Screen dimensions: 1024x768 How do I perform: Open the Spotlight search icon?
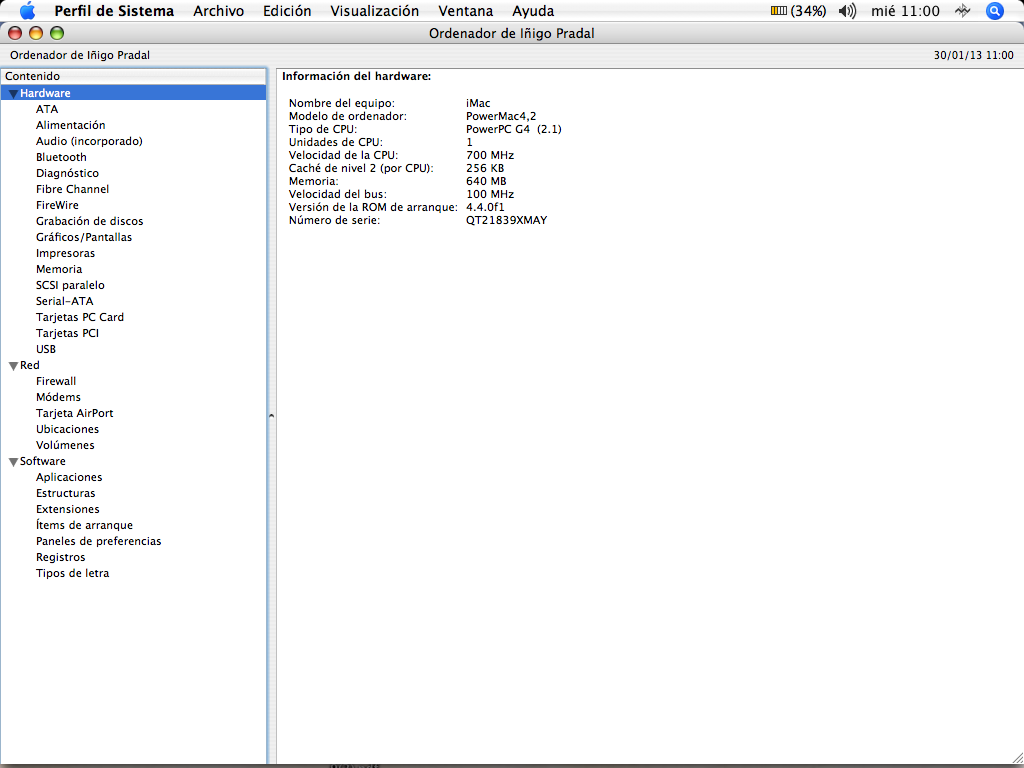pos(994,11)
